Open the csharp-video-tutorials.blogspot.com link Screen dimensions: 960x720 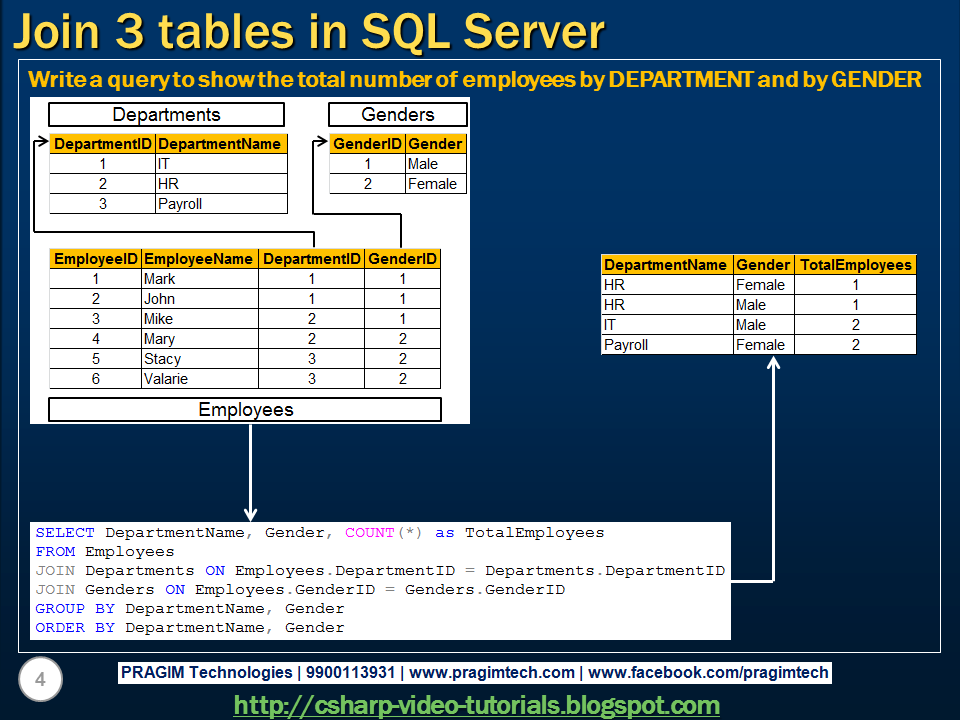[x=476, y=705]
